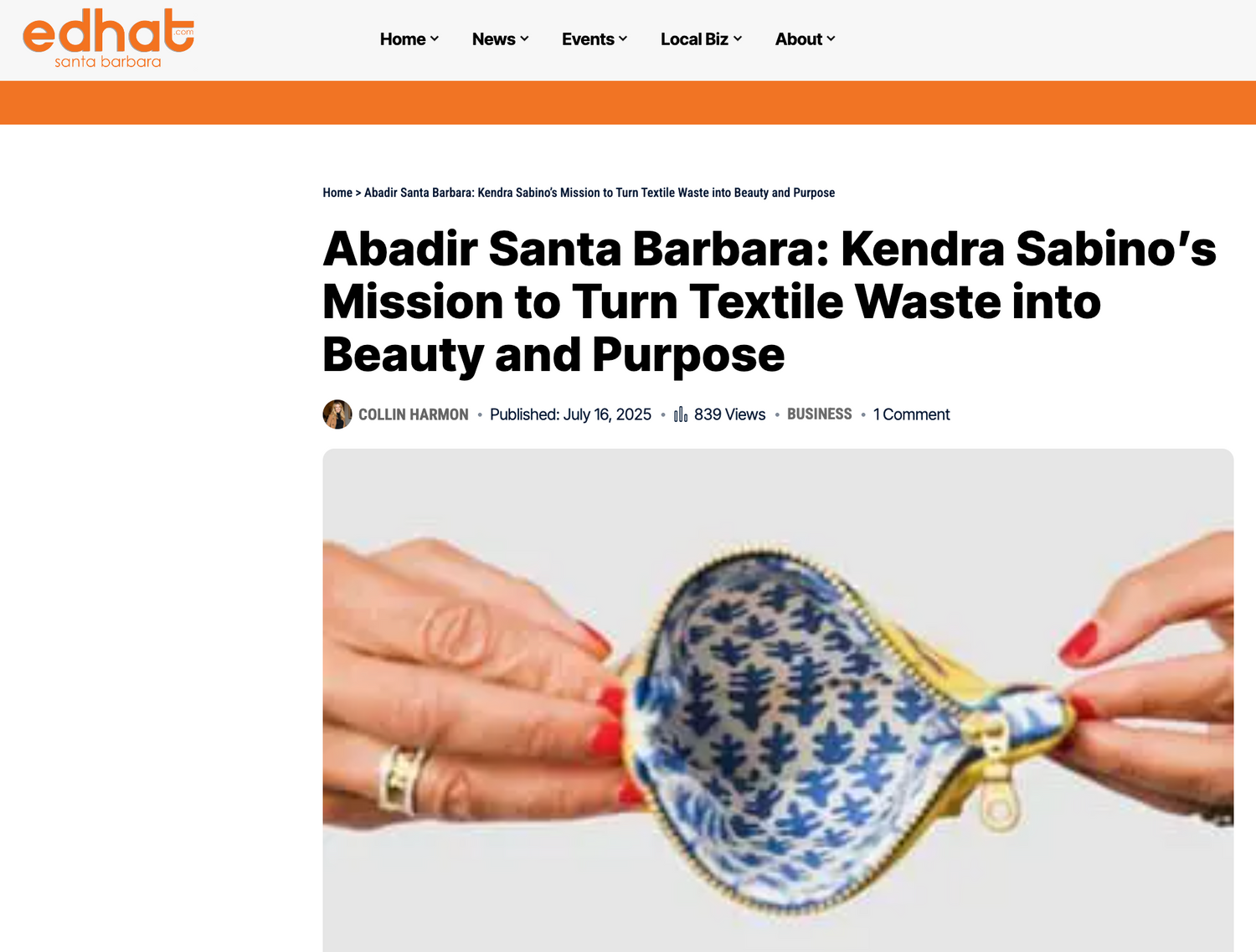
Task: Click the author avatar photo
Action: coord(337,414)
